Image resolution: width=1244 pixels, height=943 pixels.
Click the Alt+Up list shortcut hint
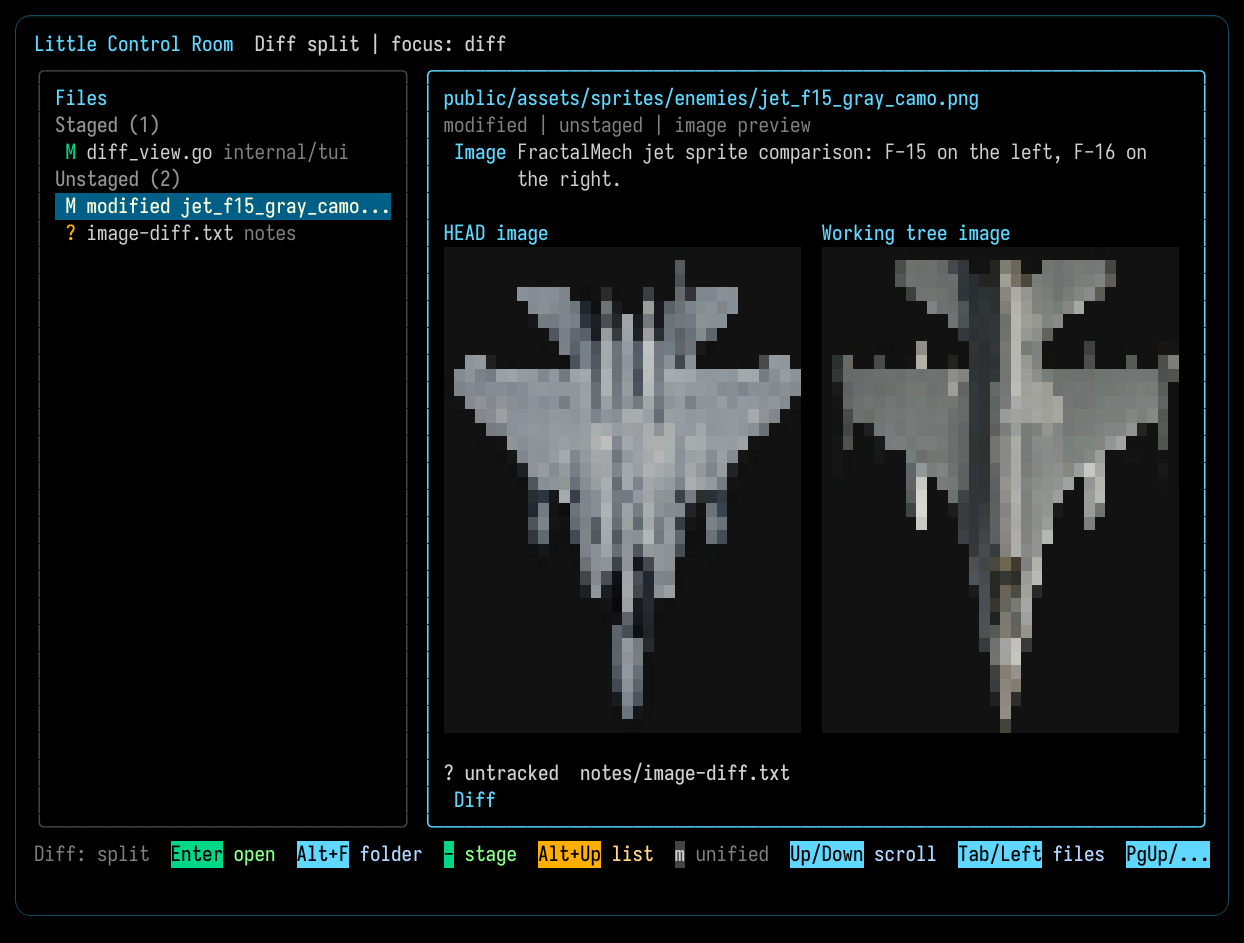pos(595,854)
